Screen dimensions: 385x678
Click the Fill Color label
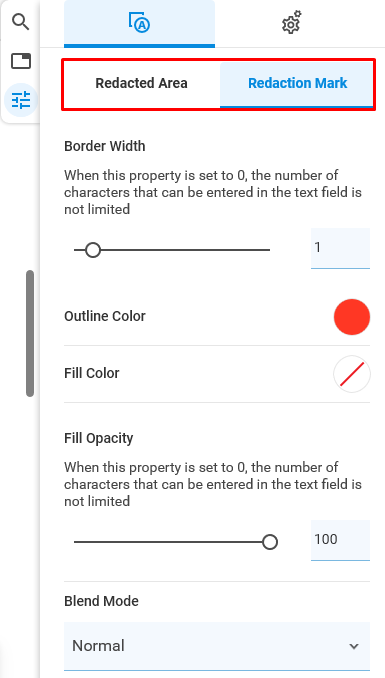[x=91, y=373]
